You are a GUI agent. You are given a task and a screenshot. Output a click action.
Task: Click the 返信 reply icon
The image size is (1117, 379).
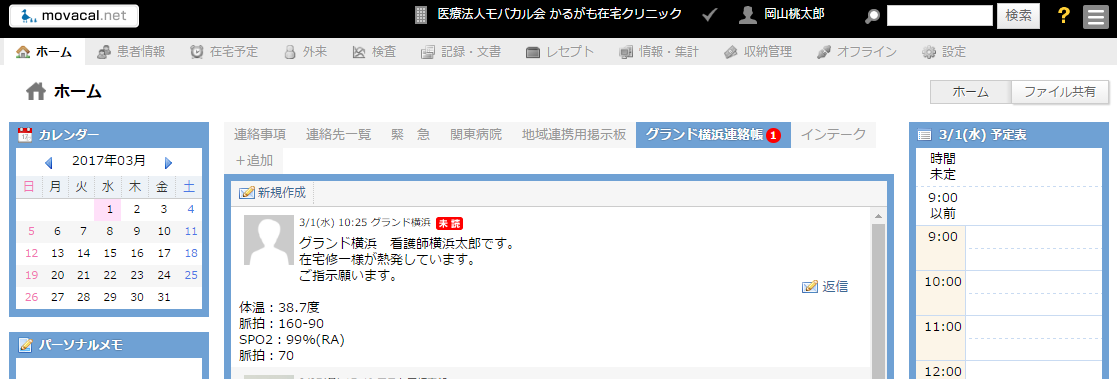(x=809, y=286)
